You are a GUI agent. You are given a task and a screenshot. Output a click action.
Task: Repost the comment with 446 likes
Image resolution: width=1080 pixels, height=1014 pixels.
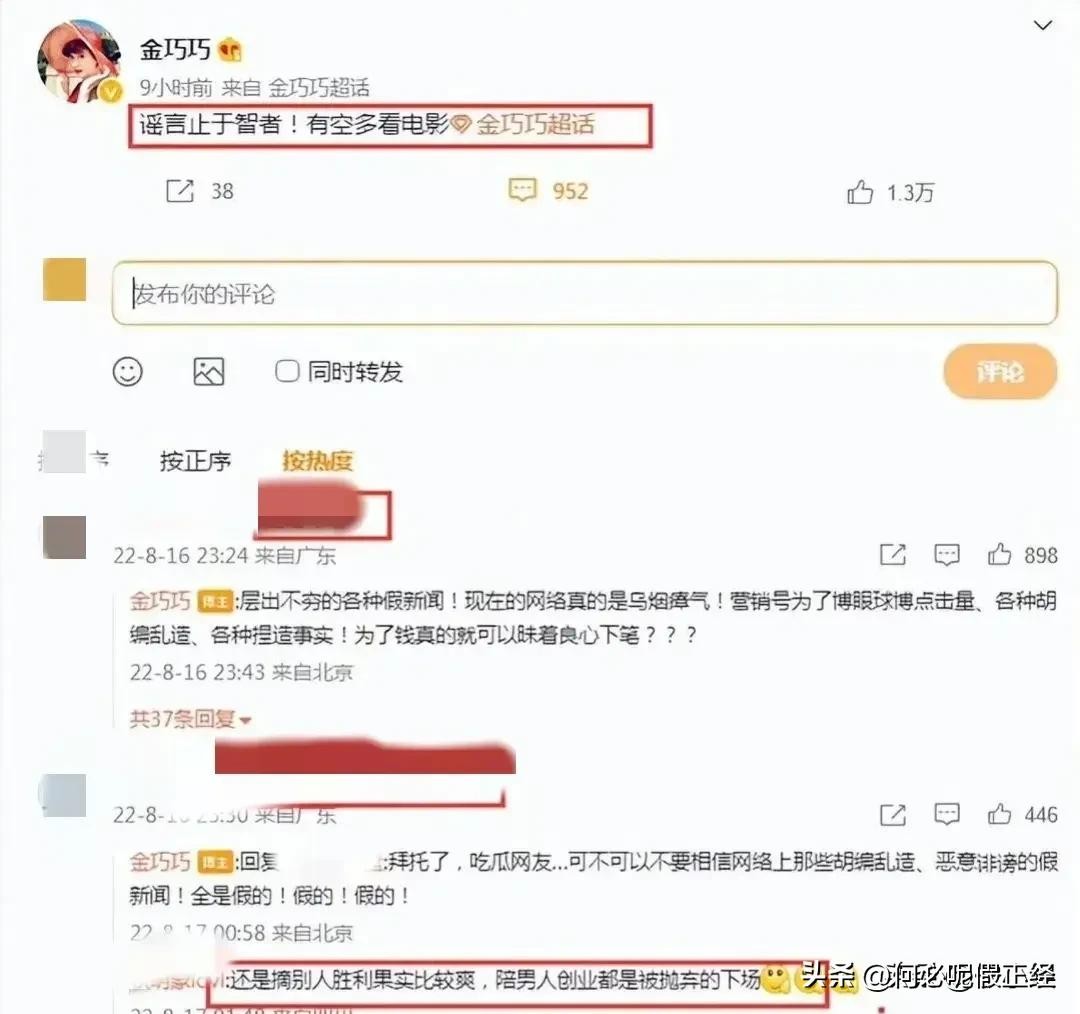(x=893, y=815)
